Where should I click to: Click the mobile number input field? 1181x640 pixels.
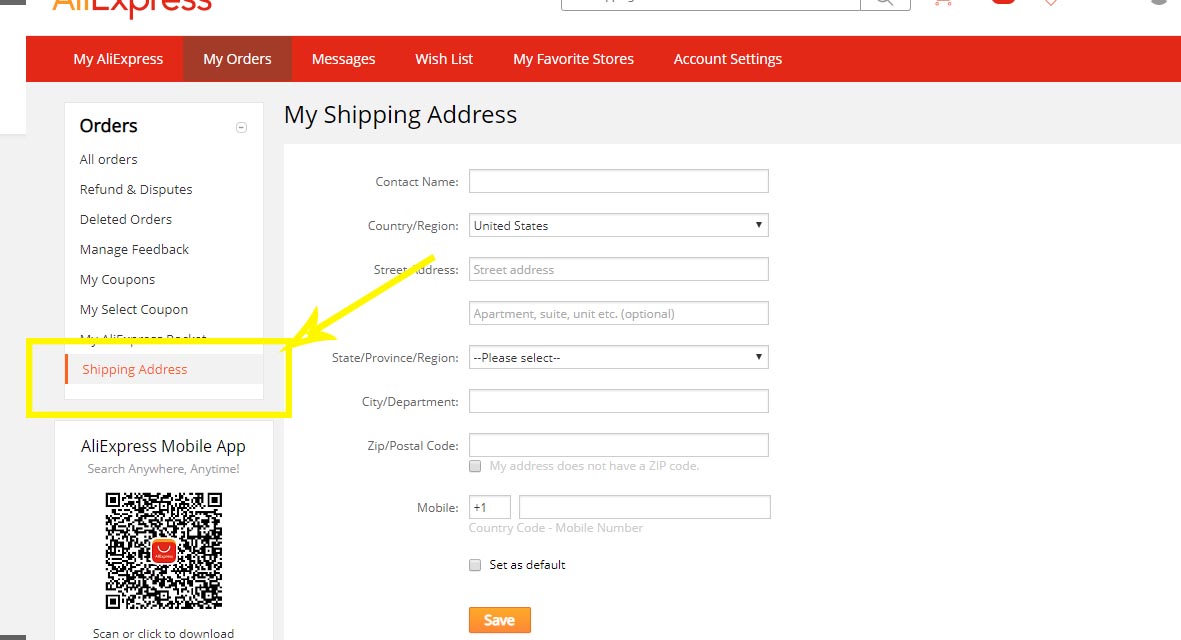click(x=644, y=507)
